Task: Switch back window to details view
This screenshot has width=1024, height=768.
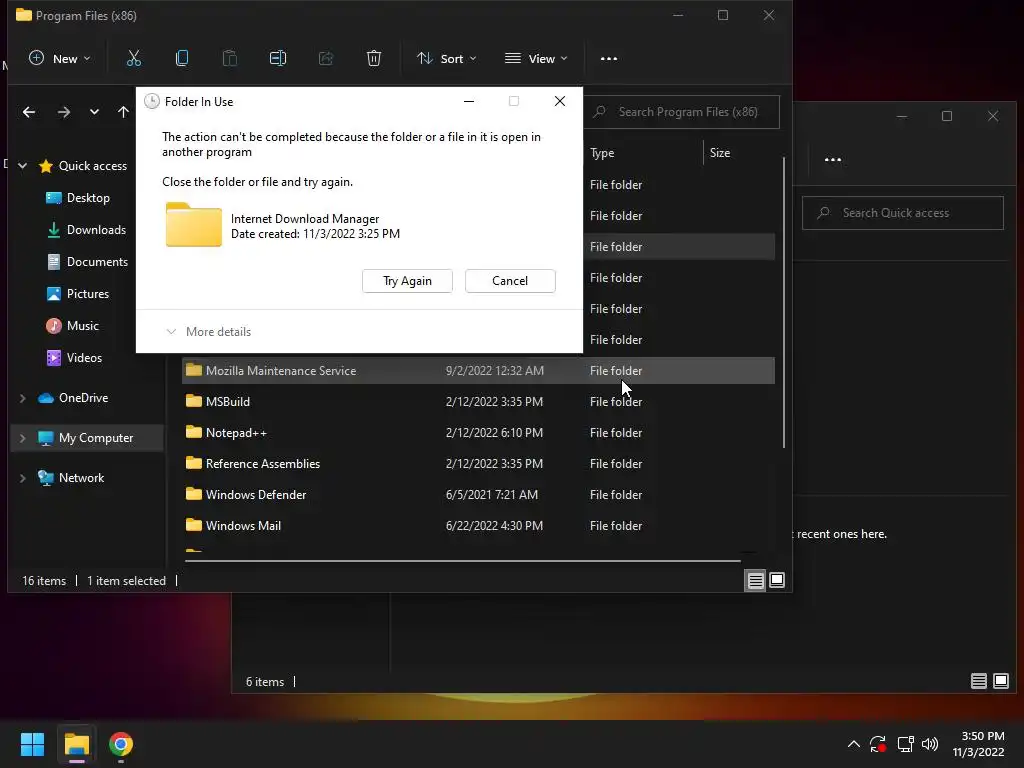Action: 978,681
